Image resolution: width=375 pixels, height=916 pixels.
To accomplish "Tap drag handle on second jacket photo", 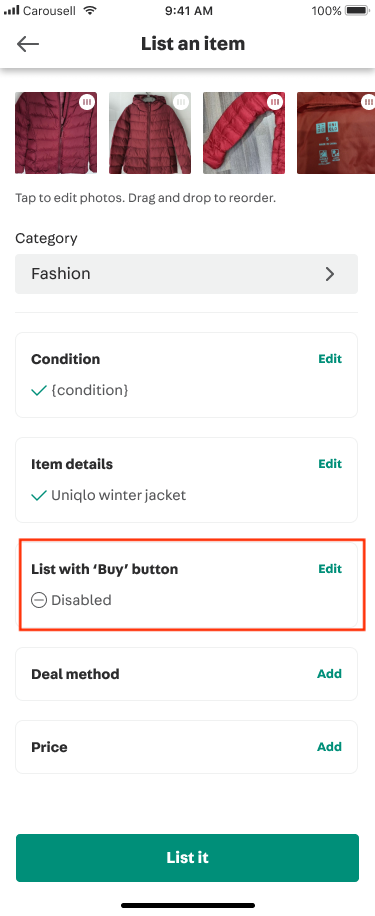I will pos(181,102).
